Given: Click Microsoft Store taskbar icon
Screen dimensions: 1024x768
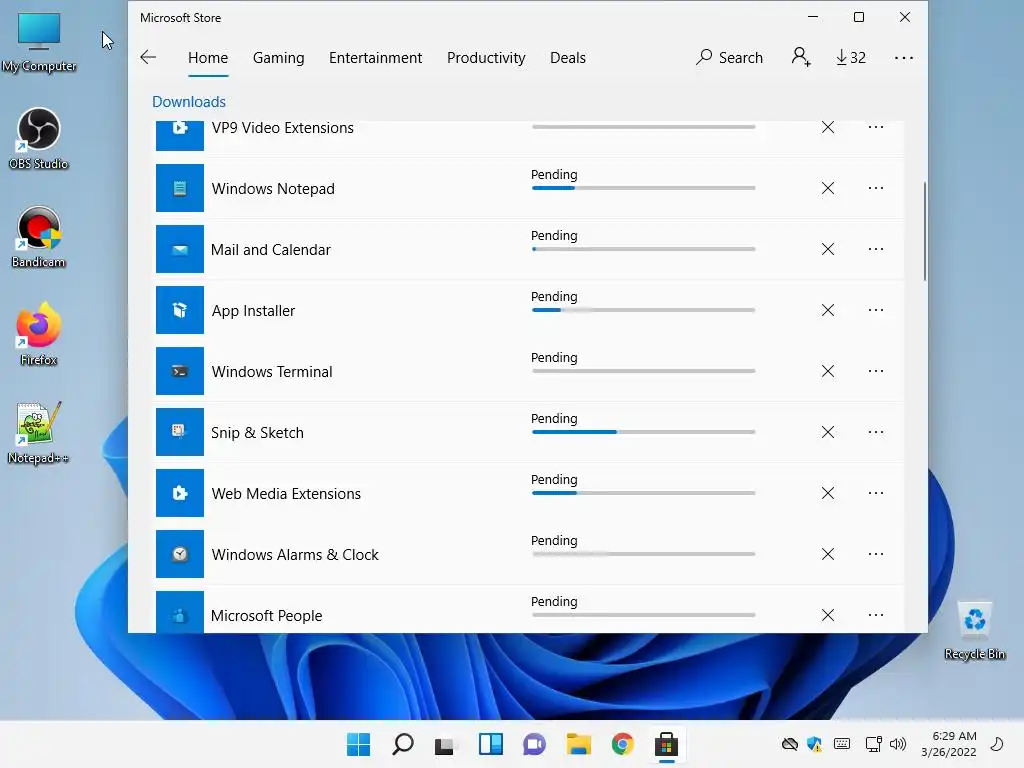Looking at the screenshot, I should click(x=666, y=744).
